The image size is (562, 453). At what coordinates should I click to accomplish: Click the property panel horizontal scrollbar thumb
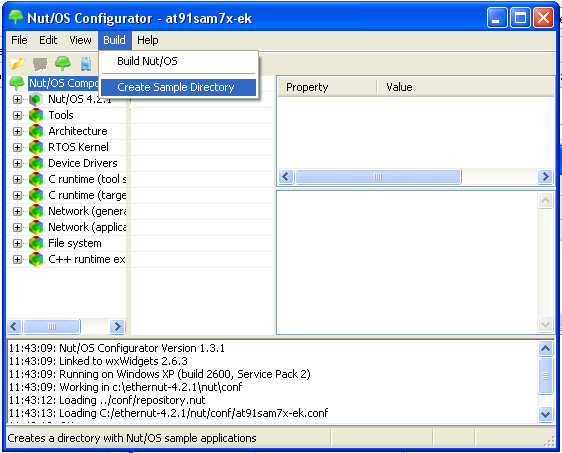pos(378,177)
